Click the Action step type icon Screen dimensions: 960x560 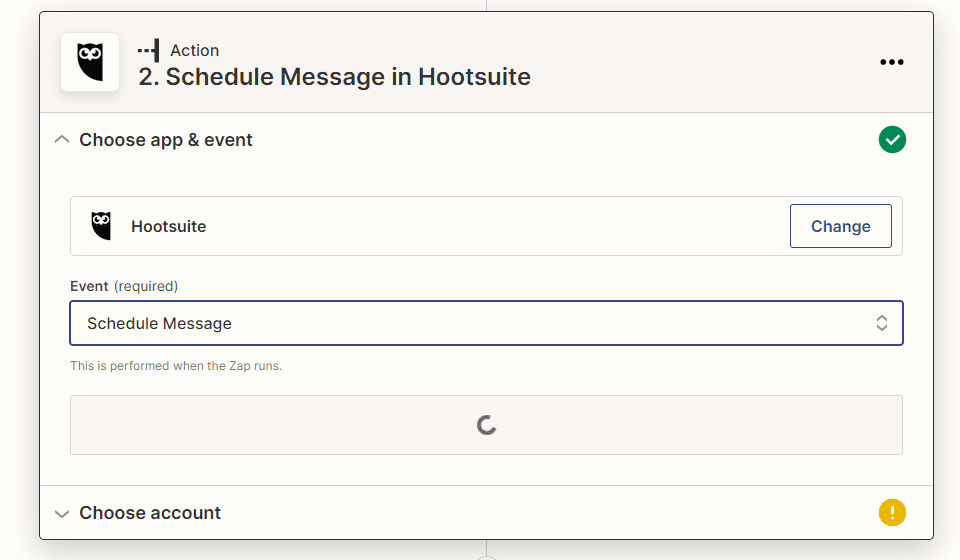(149, 50)
